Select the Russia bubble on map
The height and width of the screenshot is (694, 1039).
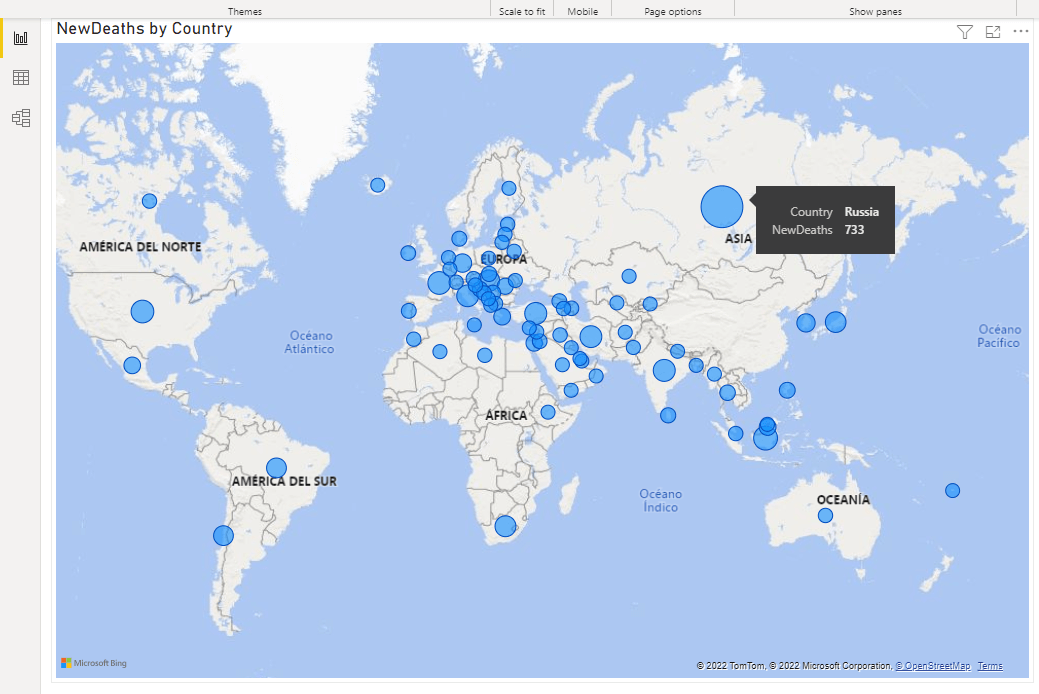(722, 207)
